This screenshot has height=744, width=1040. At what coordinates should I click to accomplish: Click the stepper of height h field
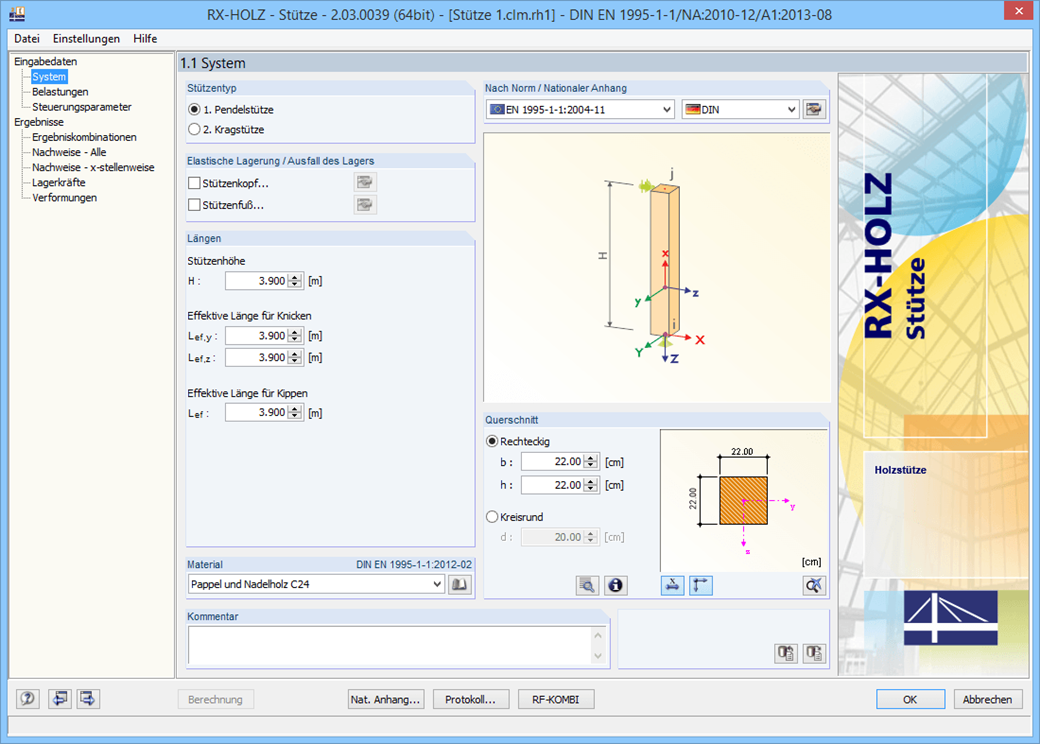click(591, 485)
